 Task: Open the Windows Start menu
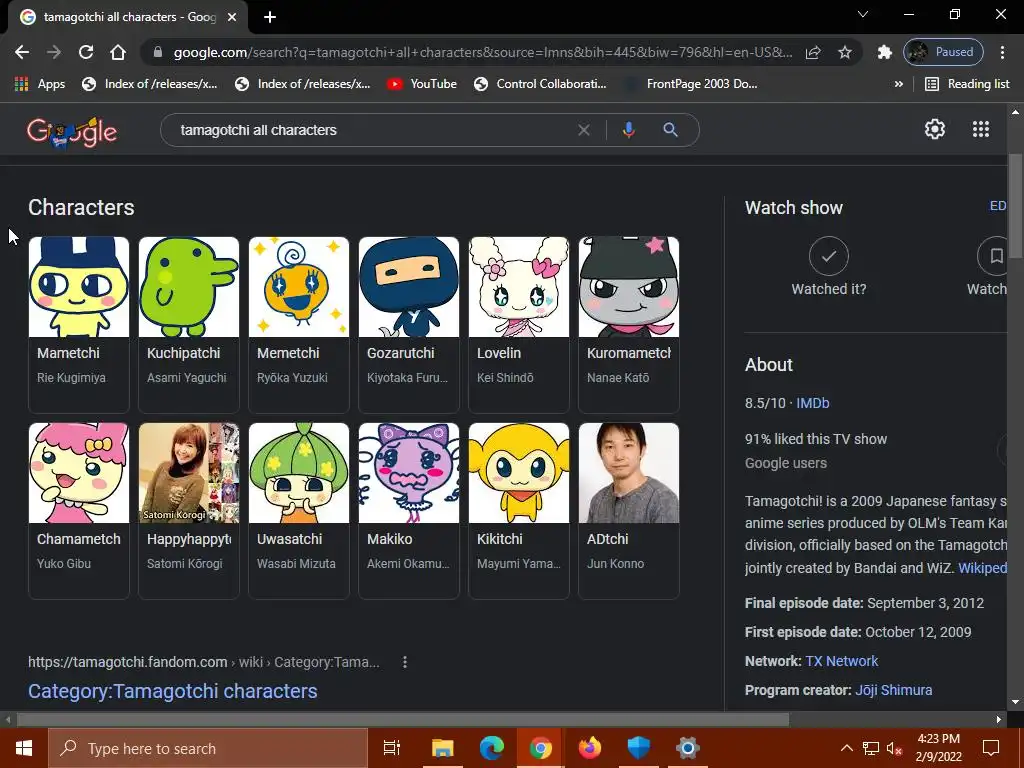pyautogui.click(x=24, y=748)
